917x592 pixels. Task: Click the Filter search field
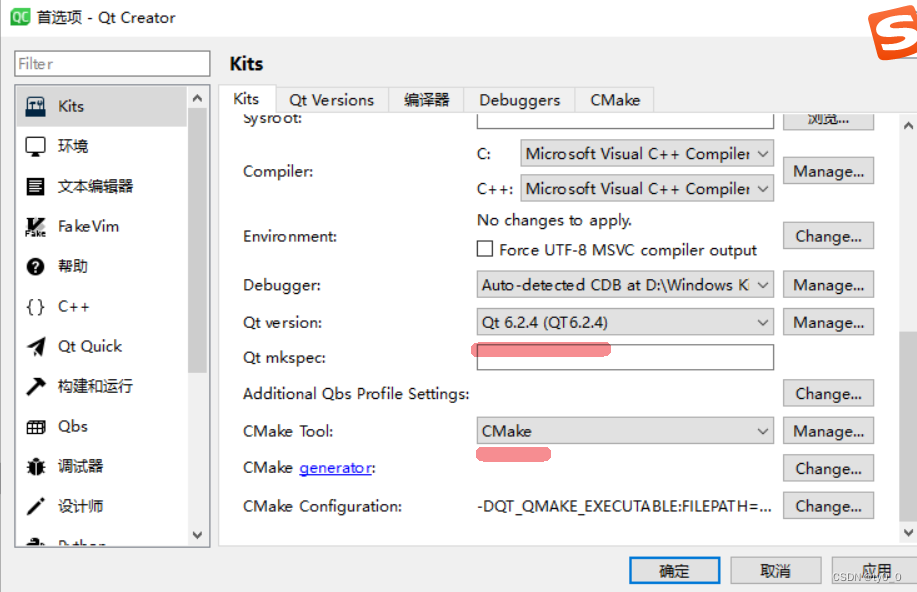click(112, 63)
